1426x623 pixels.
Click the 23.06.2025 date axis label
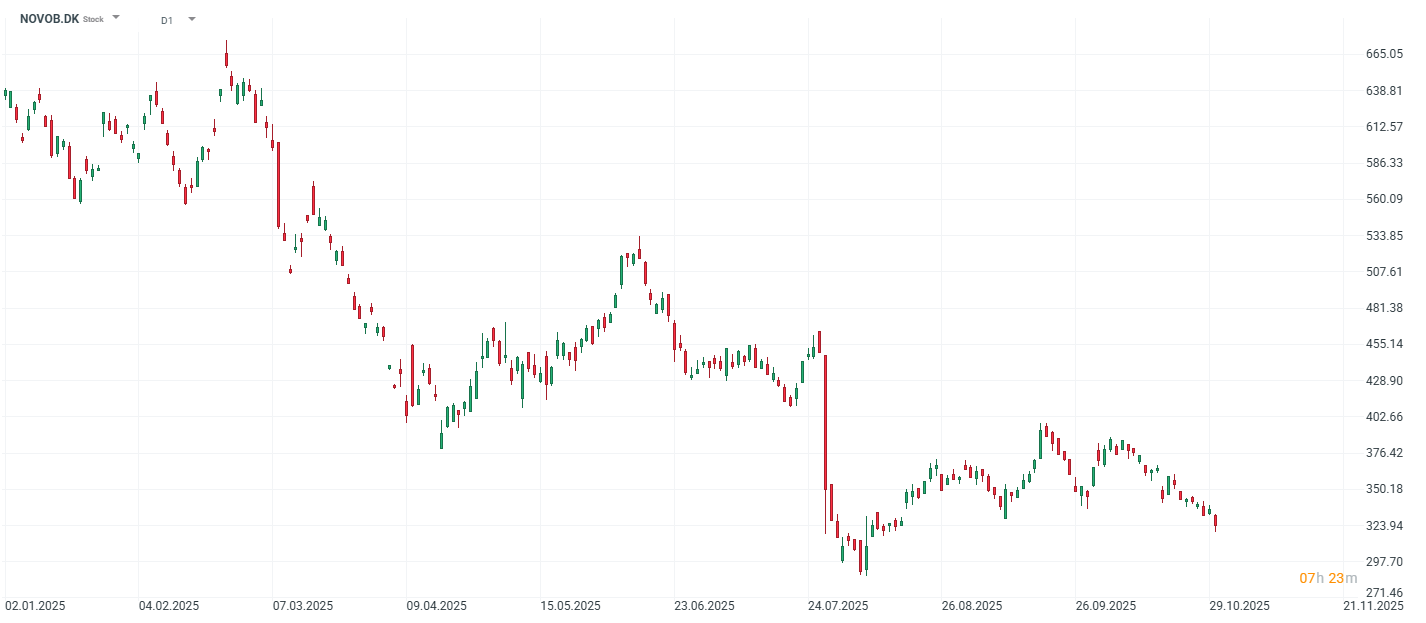(x=704, y=606)
